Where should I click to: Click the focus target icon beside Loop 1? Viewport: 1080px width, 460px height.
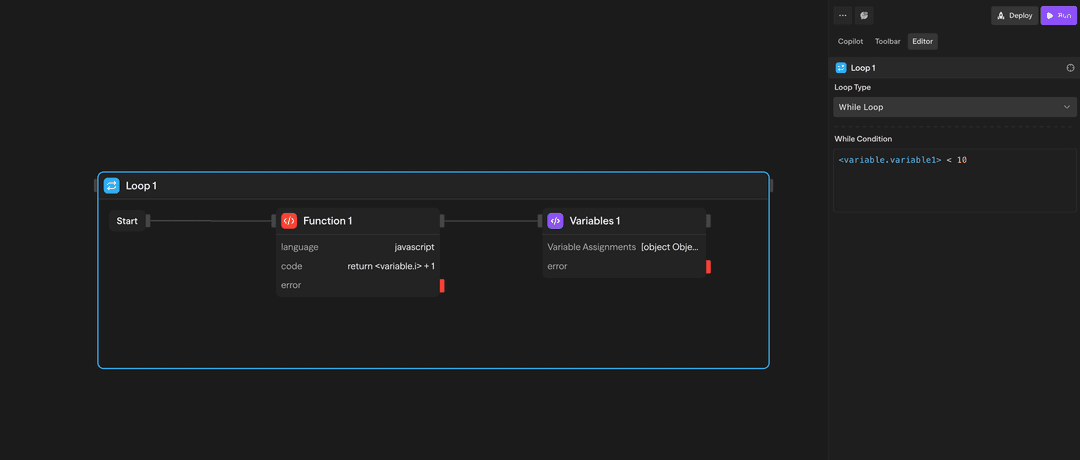[x=1070, y=68]
